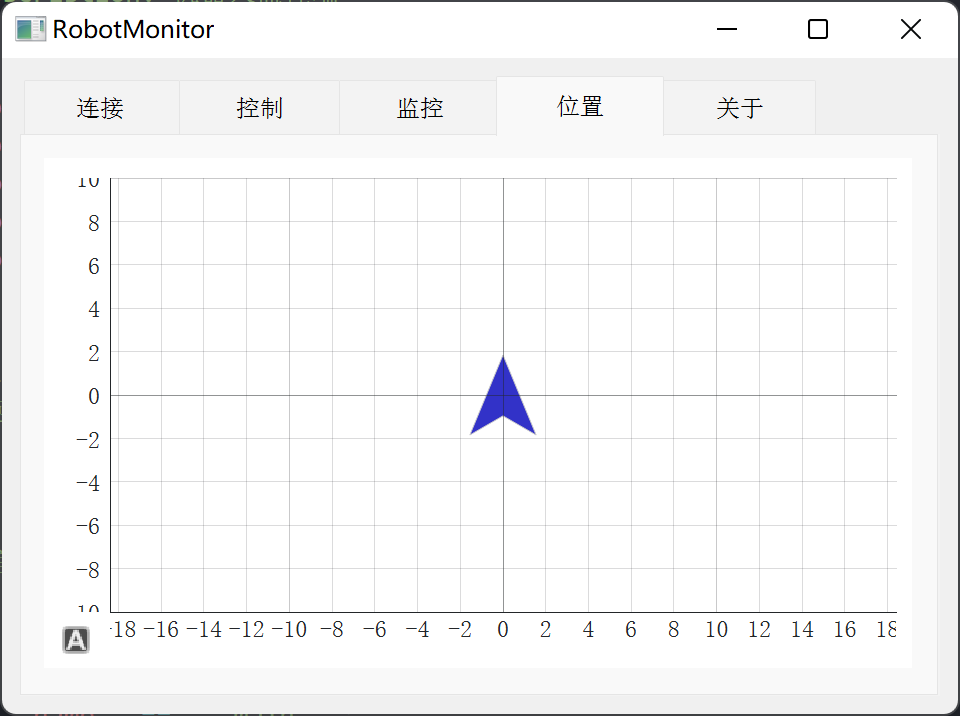This screenshot has width=960, height=716.
Task: Close the RobotMonitor window
Action: click(x=910, y=29)
